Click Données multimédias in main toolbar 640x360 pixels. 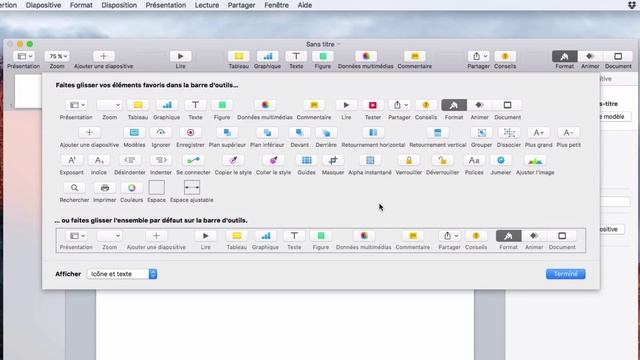coord(366,56)
